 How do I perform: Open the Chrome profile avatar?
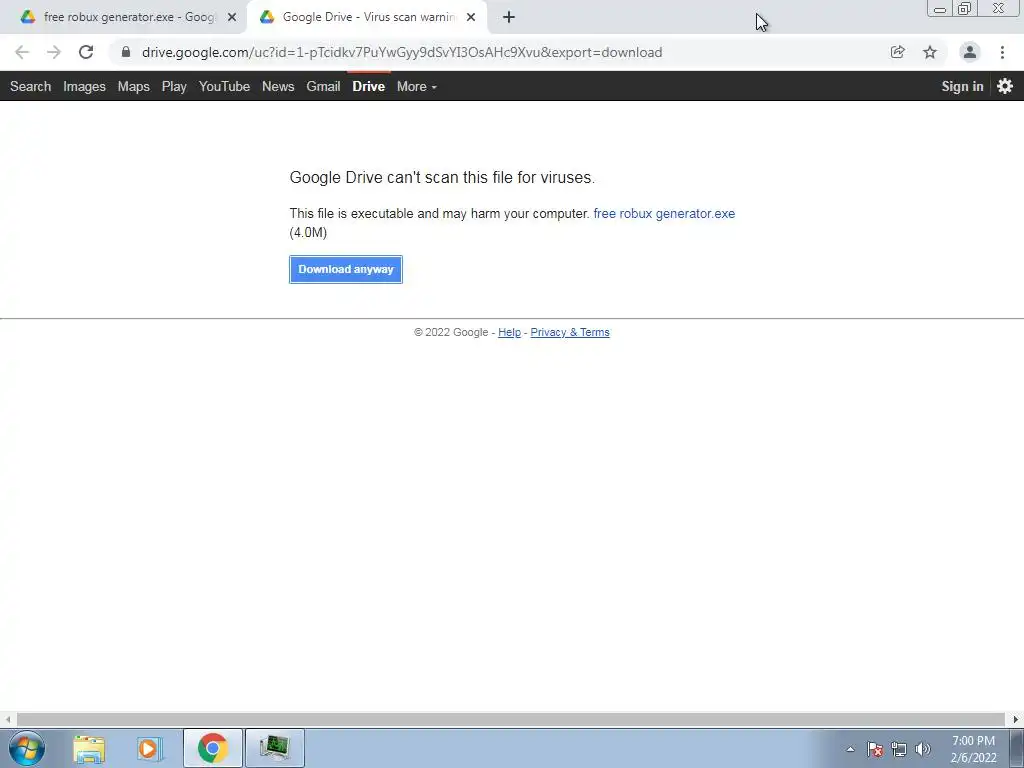pyautogui.click(x=970, y=52)
